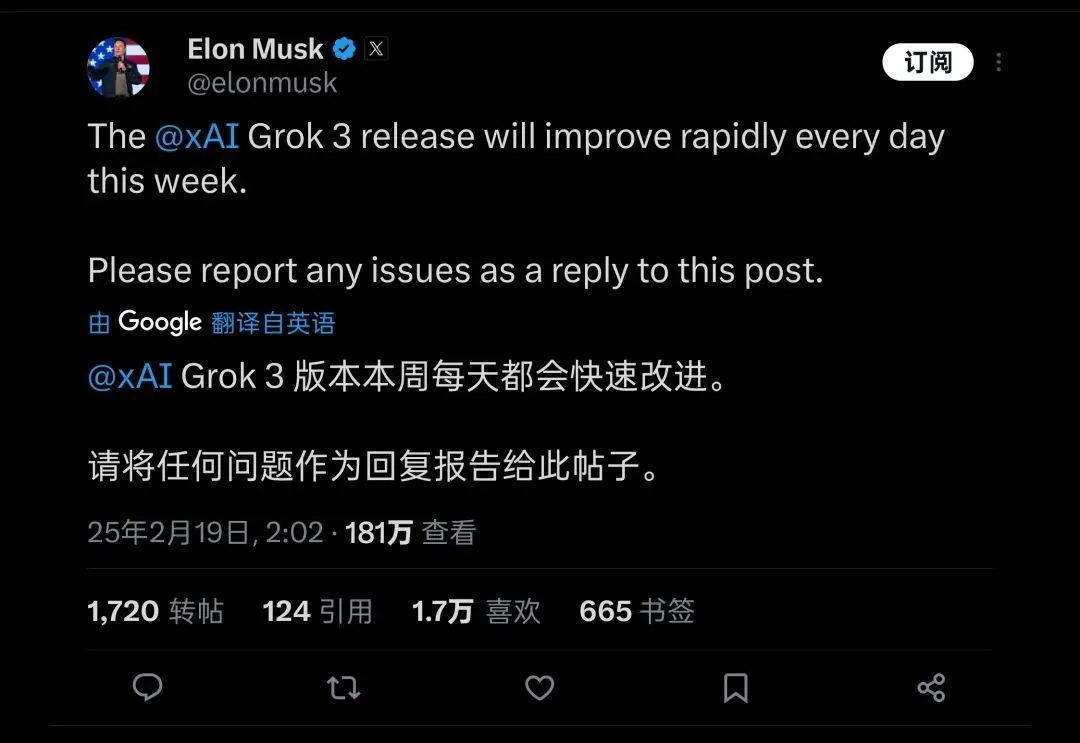The width and height of the screenshot is (1080, 743).
Task: Click the @elonmusk handle
Action: [263, 83]
